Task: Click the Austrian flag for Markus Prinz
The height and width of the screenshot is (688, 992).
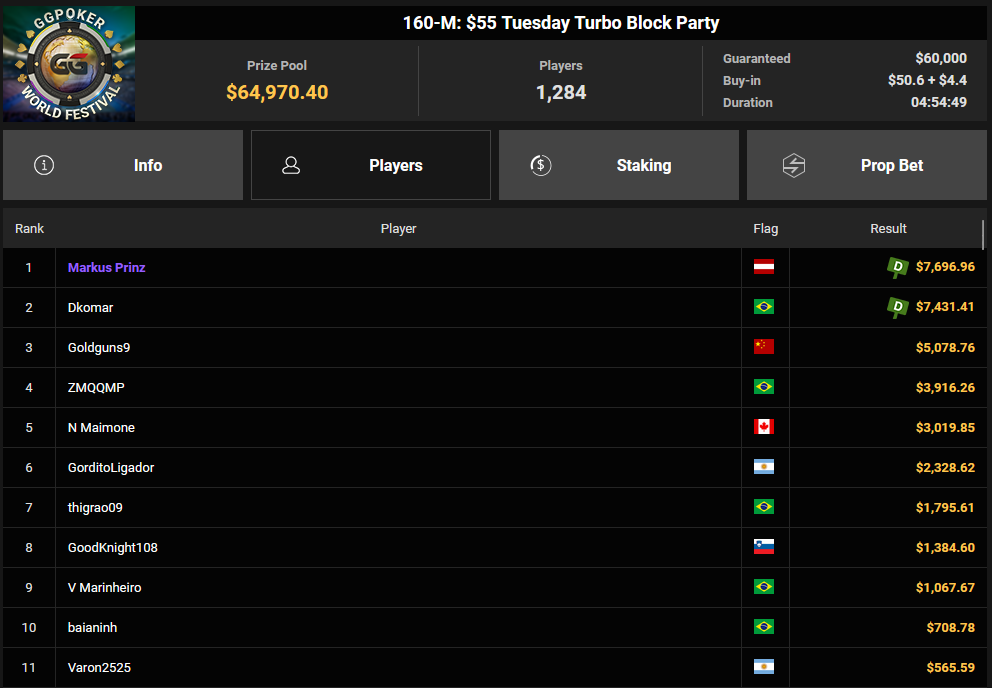Action: pos(764,267)
